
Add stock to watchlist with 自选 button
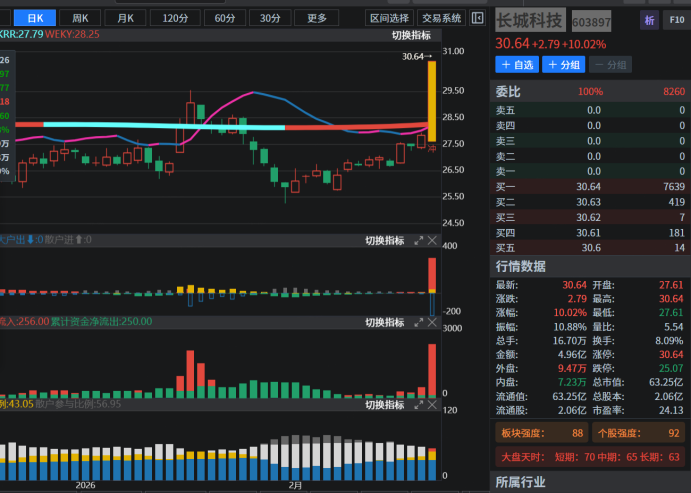coord(517,65)
